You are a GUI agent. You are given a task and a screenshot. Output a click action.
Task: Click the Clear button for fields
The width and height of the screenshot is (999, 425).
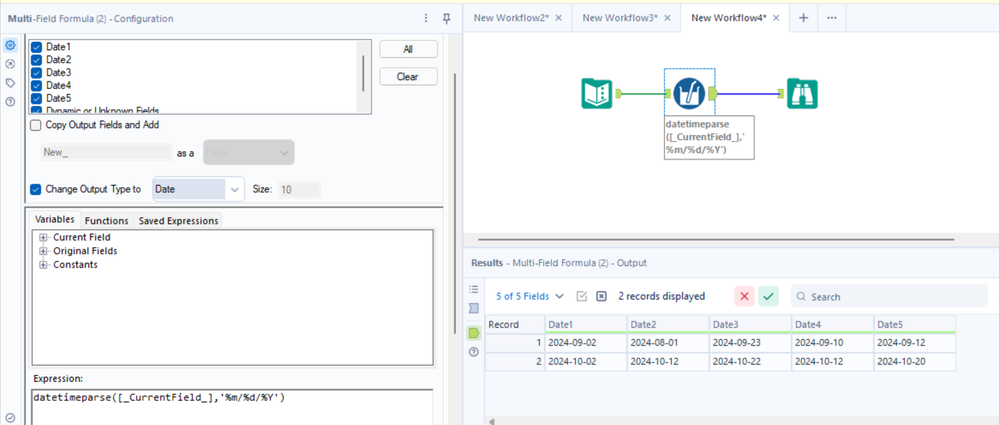coord(408,76)
